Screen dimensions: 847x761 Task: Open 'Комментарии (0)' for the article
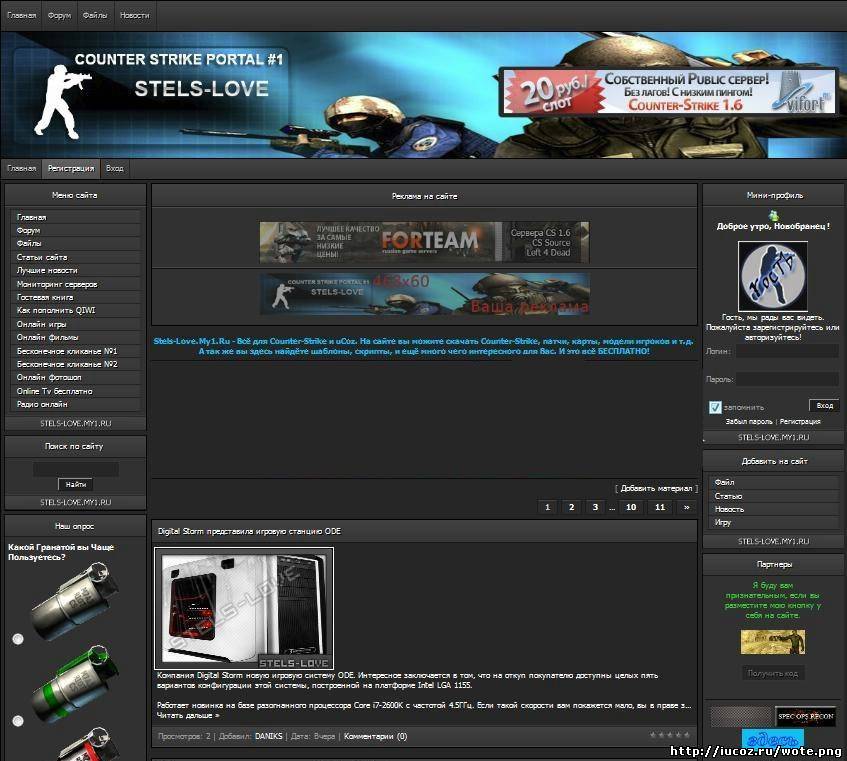(x=375, y=736)
